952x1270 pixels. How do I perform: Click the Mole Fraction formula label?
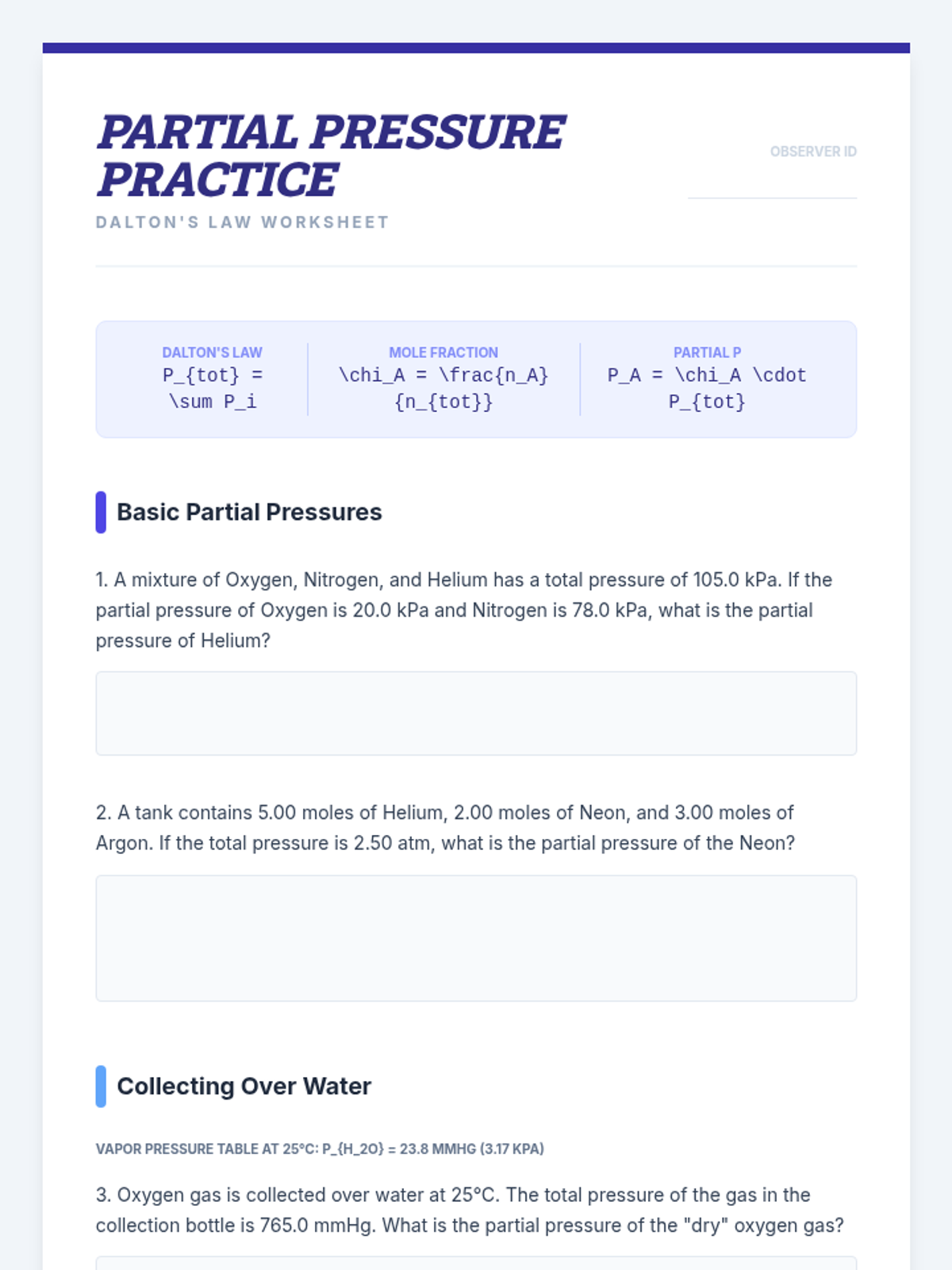coord(443,352)
